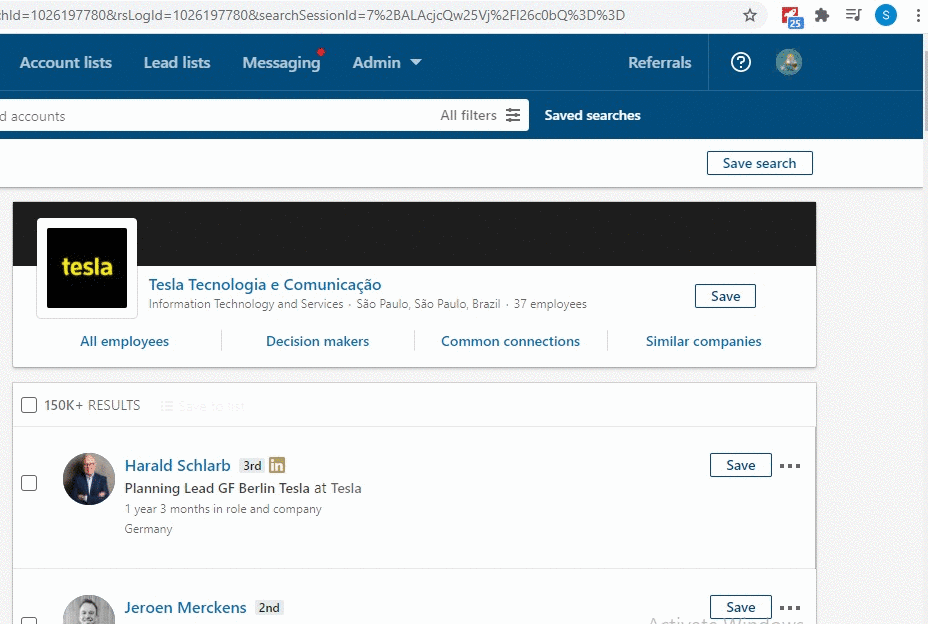Save lead Harald Schlarb
The width and height of the screenshot is (928, 624).
click(740, 465)
